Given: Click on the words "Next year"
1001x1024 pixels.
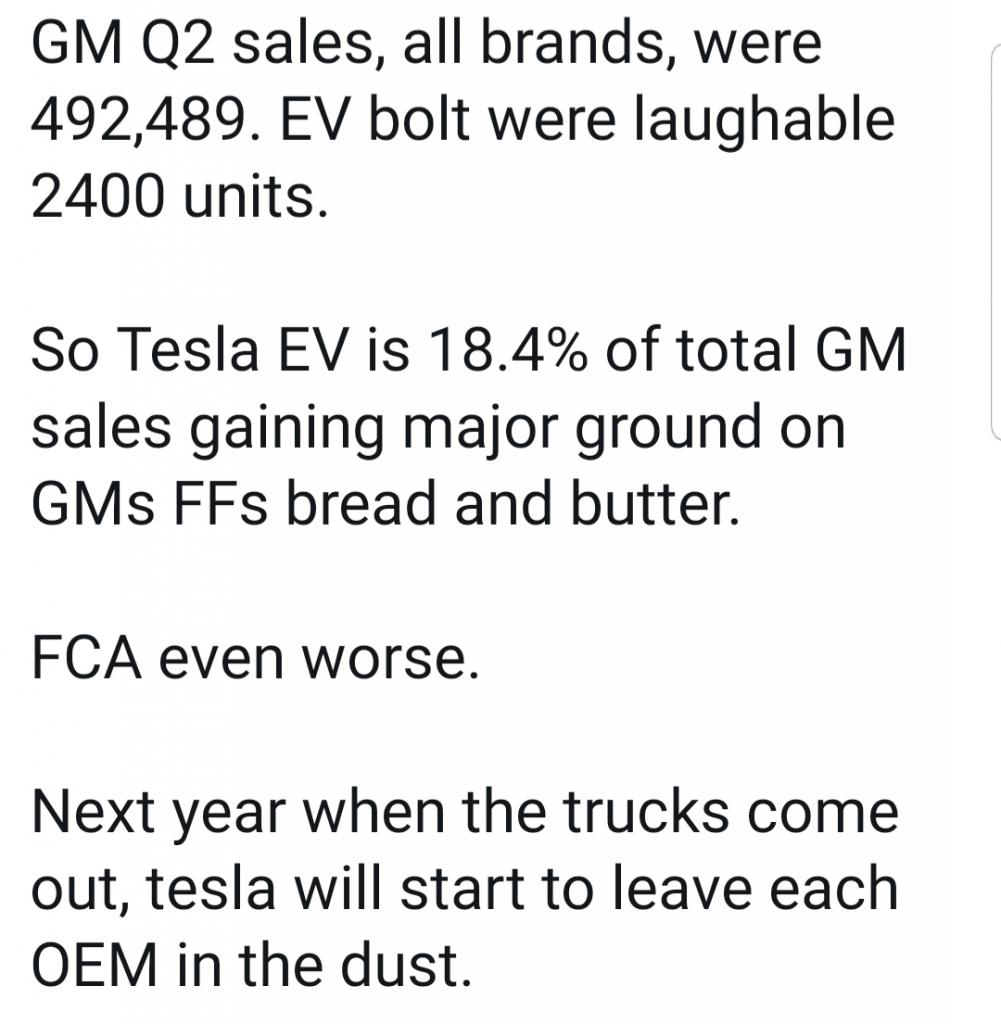Looking at the screenshot, I should tap(159, 813).
